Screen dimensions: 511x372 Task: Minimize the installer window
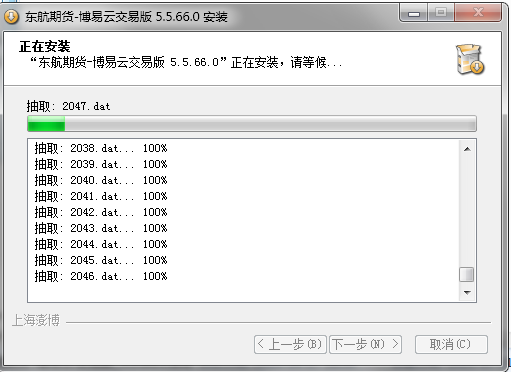pyautogui.click(x=414, y=14)
